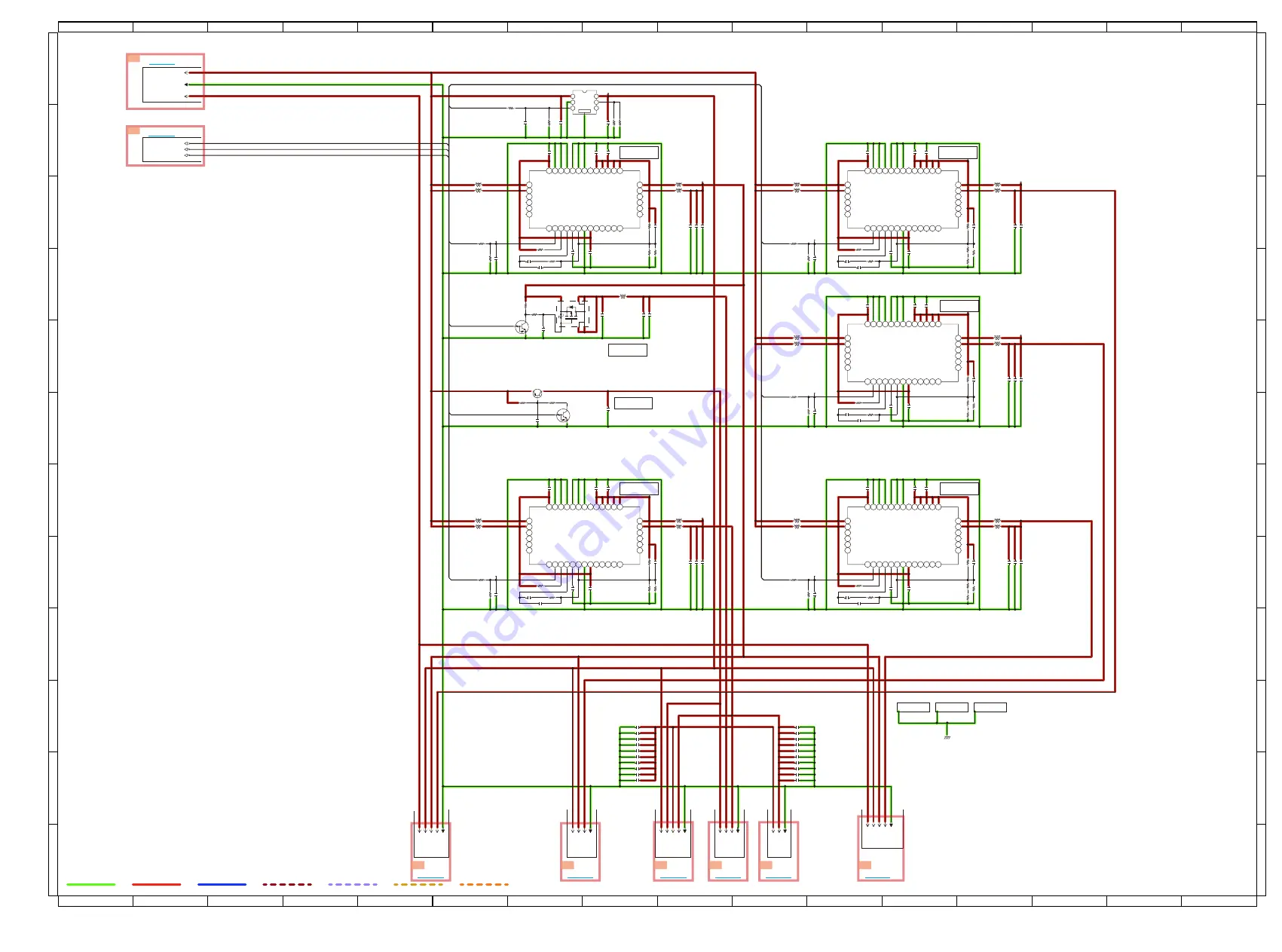Click orange tag on third bottom connector
This screenshot has height=952, width=1282.
661,865
